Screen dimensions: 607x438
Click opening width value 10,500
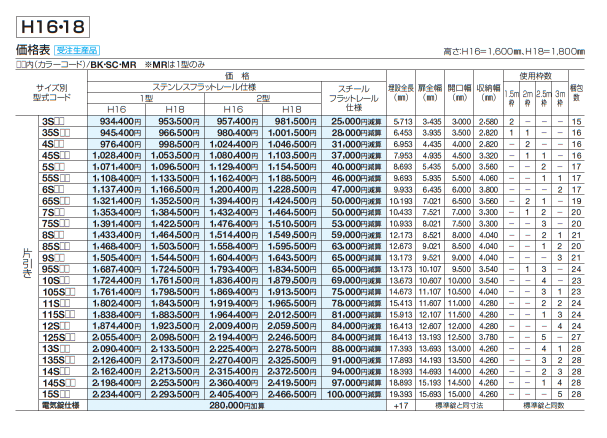pos(460,292)
